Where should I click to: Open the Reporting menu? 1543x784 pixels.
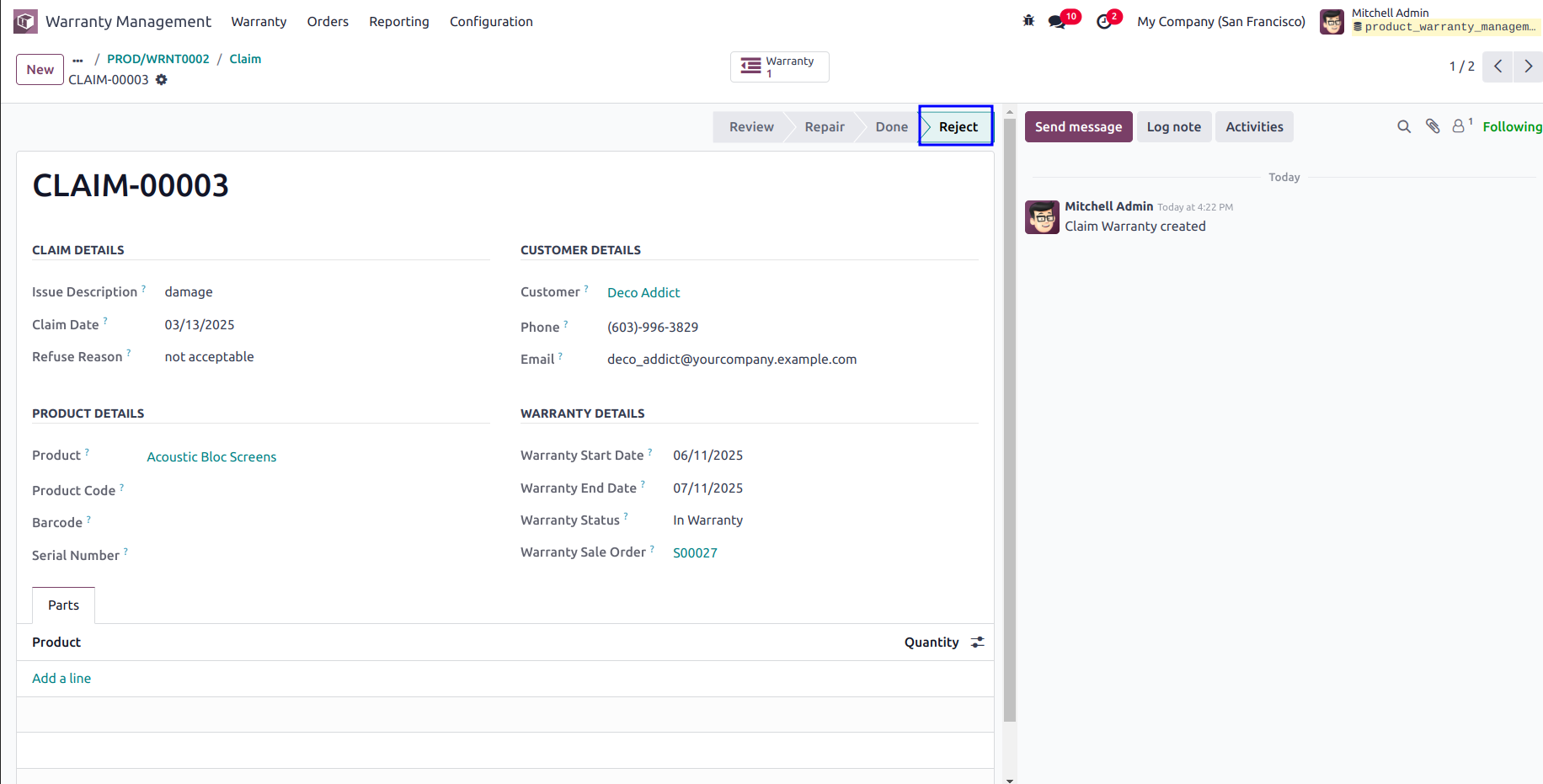pyautogui.click(x=399, y=22)
